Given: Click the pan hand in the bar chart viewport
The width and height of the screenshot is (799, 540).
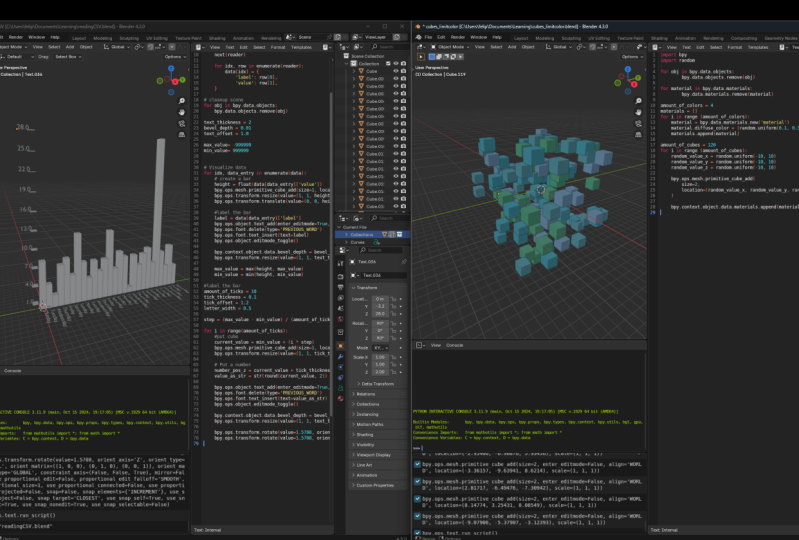Looking at the screenshot, I should click(181, 112).
